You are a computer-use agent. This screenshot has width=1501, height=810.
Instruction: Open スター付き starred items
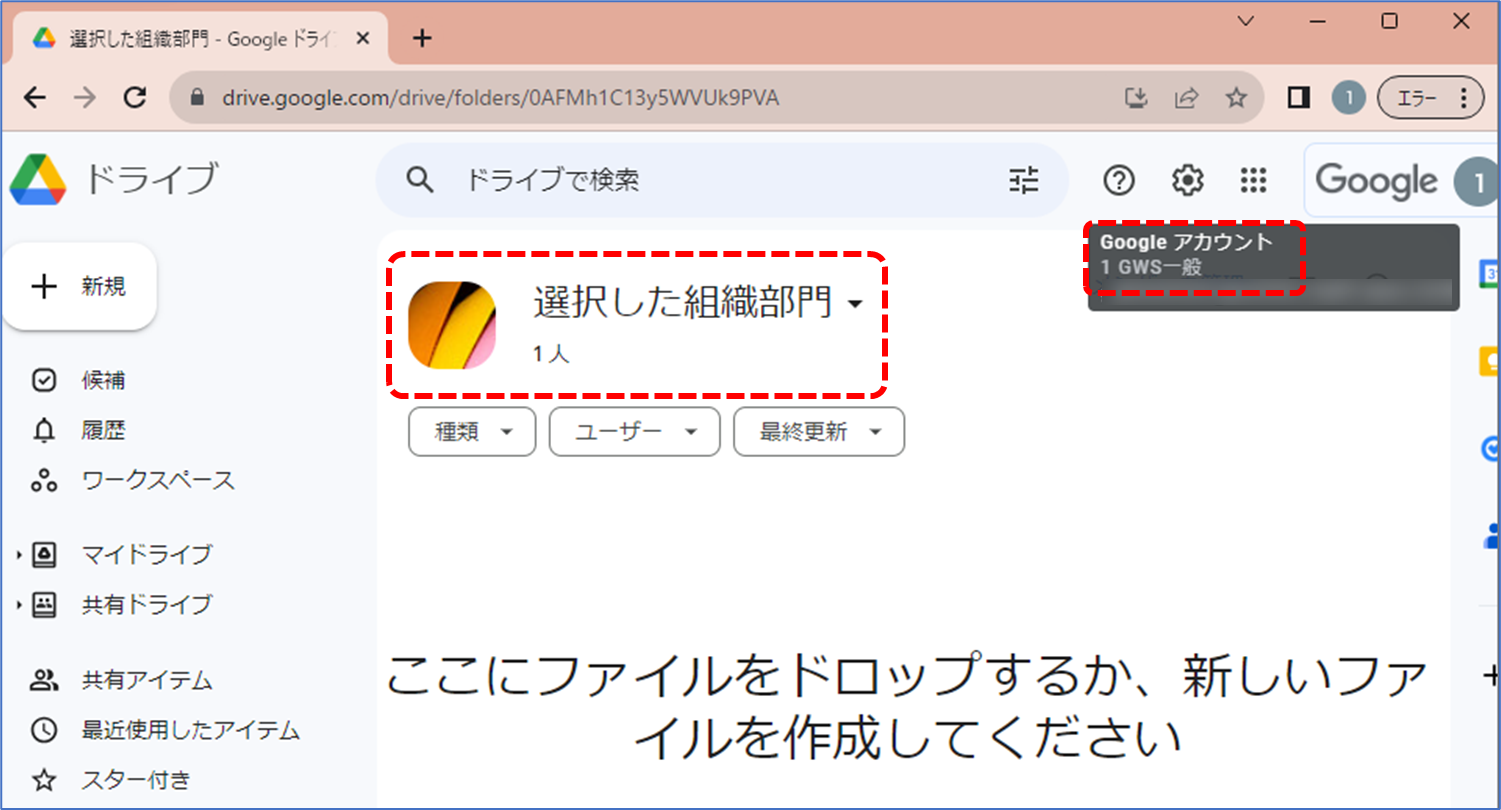pyautogui.click(x=135, y=780)
